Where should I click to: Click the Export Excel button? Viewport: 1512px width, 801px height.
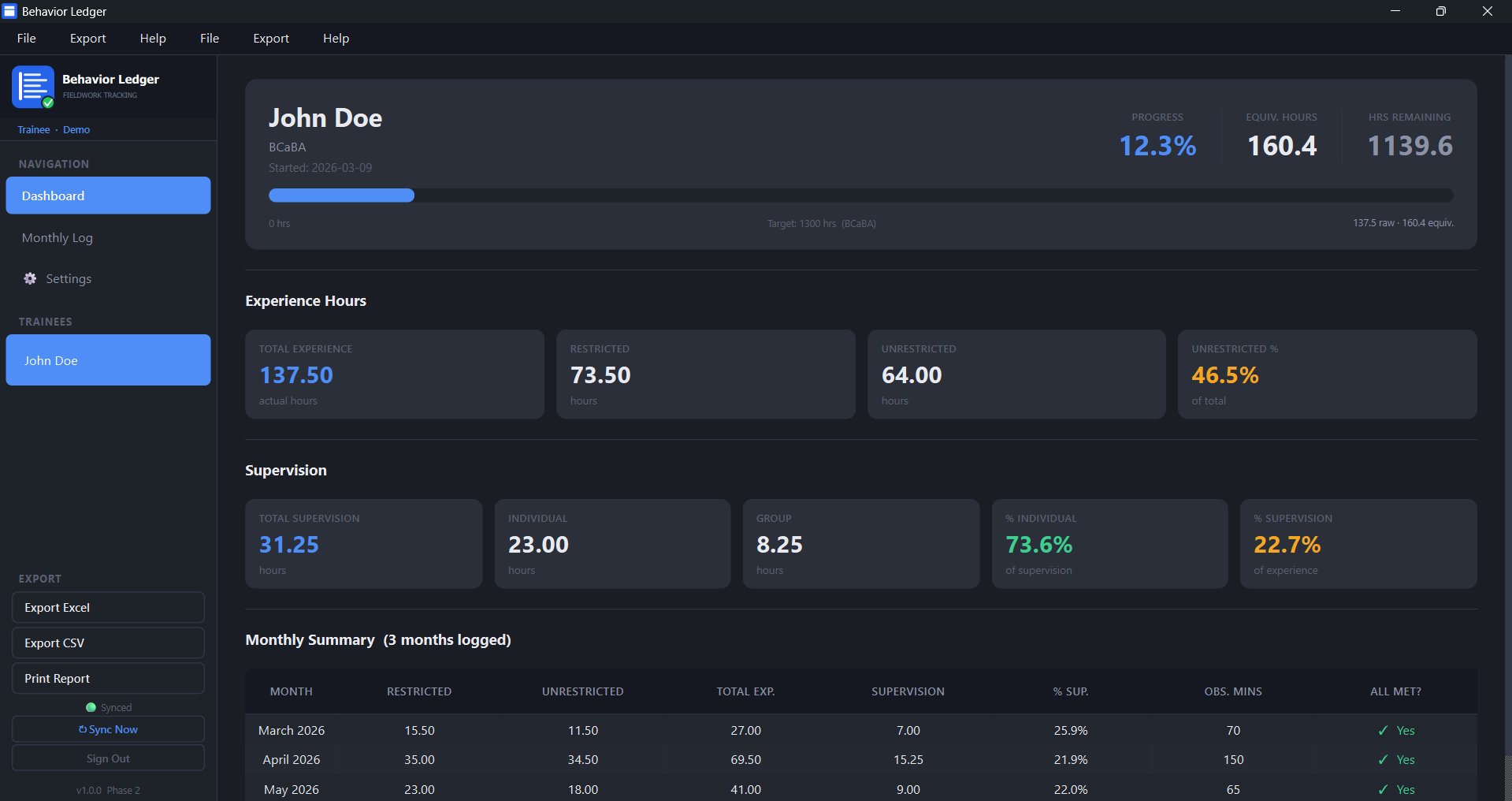tap(107, 607)
